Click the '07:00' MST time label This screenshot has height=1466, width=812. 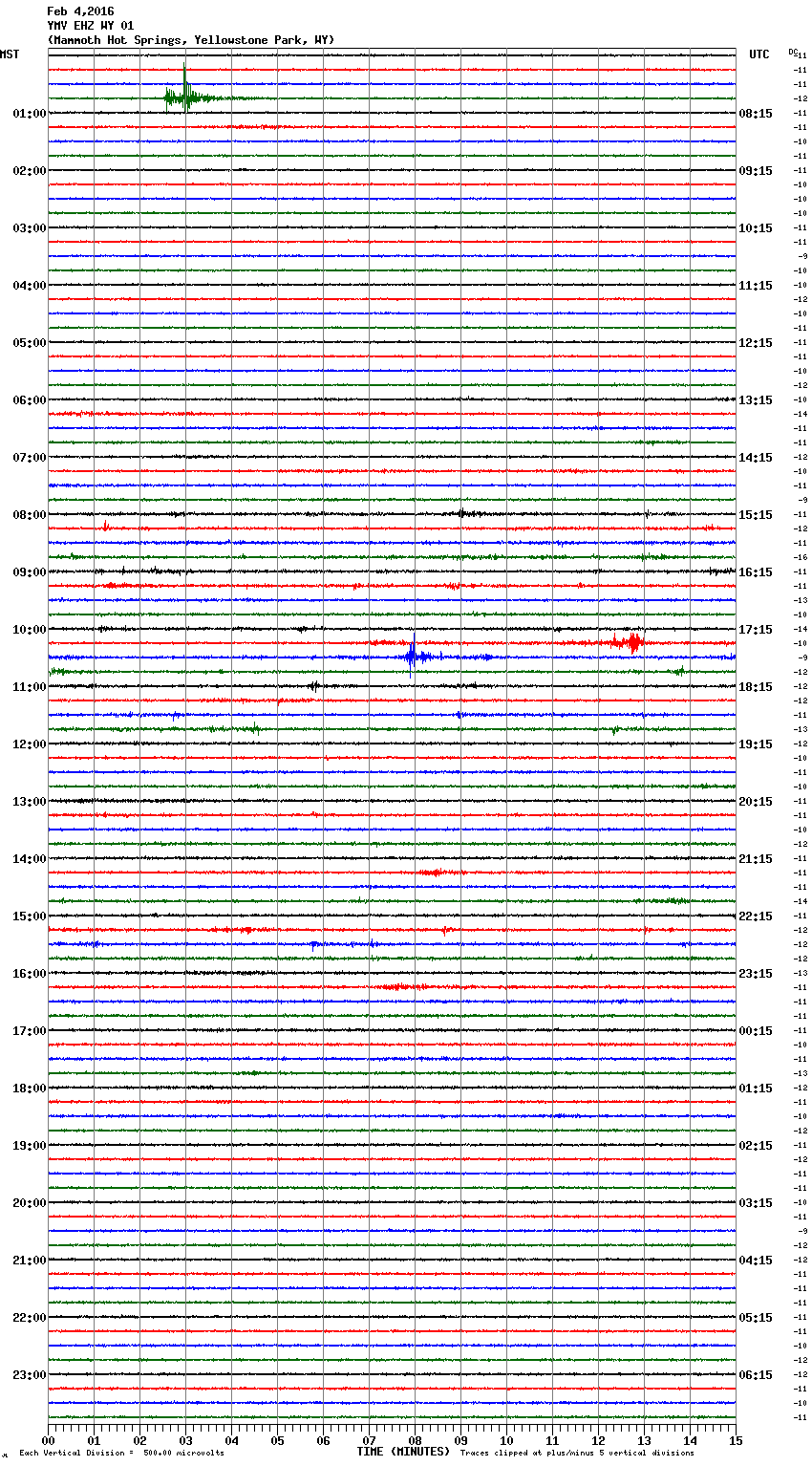pyautogui.click(x=30, y=458)
